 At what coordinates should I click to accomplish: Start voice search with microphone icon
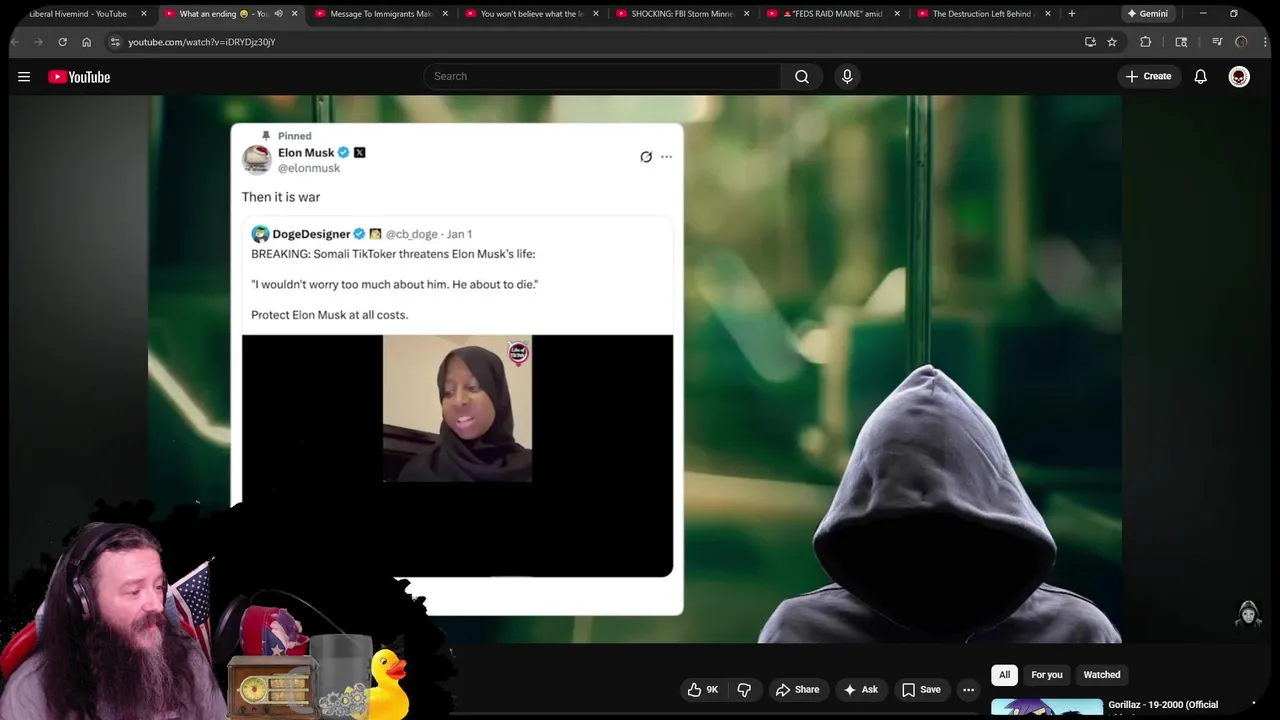pyautogui.click(x=847, y=77)
